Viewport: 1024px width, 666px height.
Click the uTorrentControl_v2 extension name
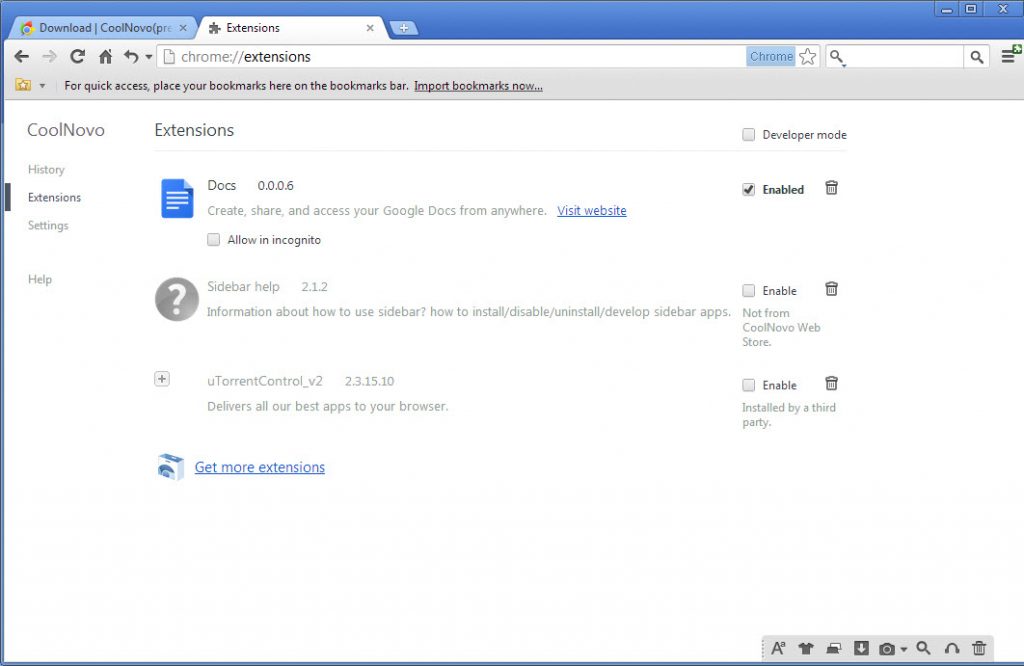(264, 381)
